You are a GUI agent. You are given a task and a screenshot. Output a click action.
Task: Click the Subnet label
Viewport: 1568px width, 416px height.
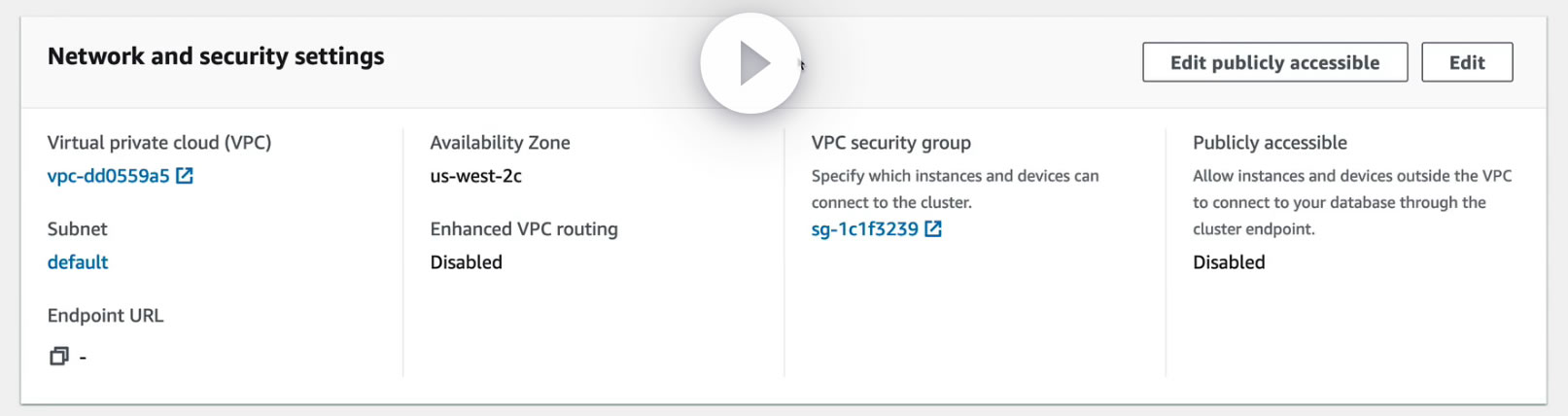(x=78, y=229)
